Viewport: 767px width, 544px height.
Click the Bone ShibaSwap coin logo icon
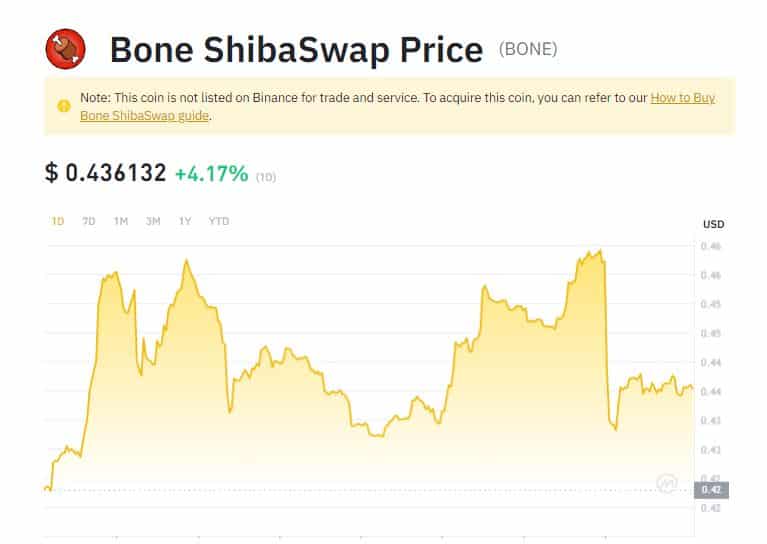66,49
